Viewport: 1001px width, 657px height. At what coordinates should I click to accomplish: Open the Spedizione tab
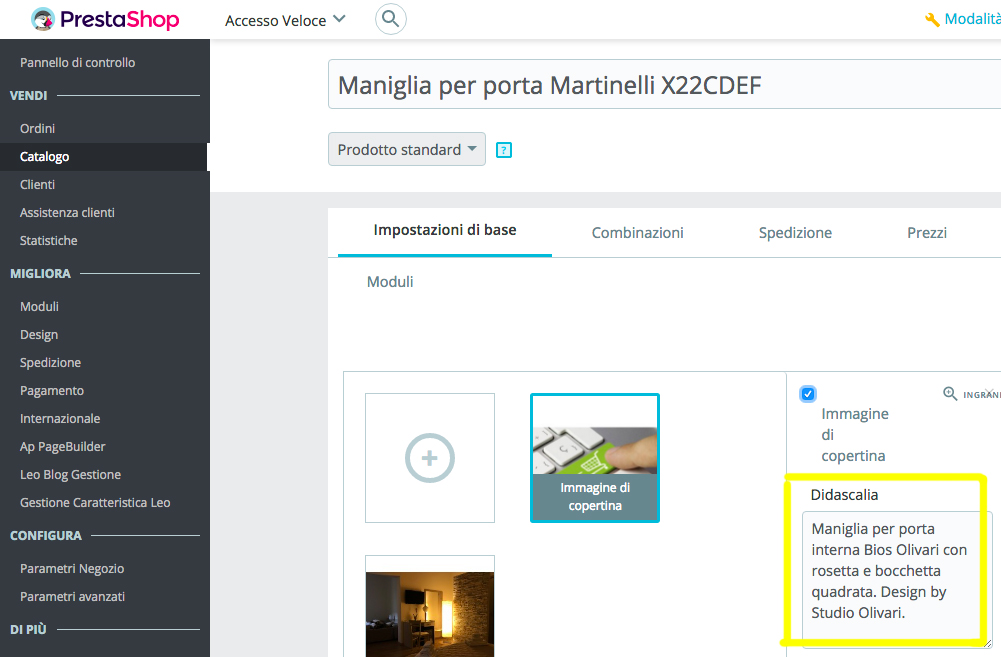click(795, 232)
